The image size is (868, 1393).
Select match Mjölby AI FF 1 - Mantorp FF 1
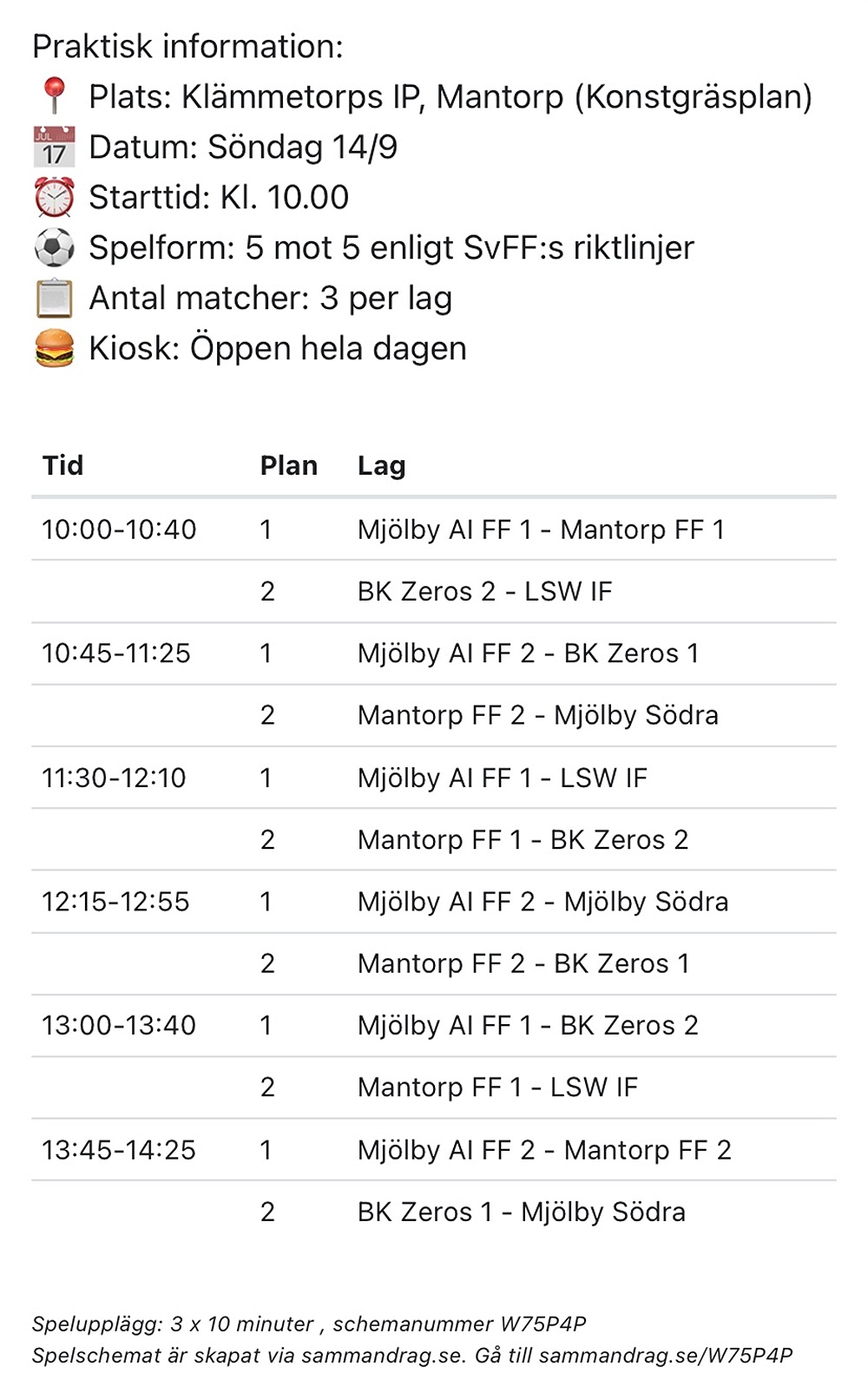click(541, 529)
